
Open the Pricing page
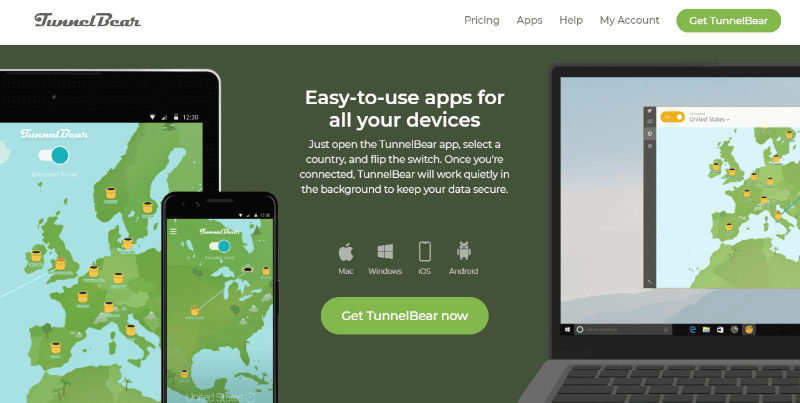[x=482, y=20]
